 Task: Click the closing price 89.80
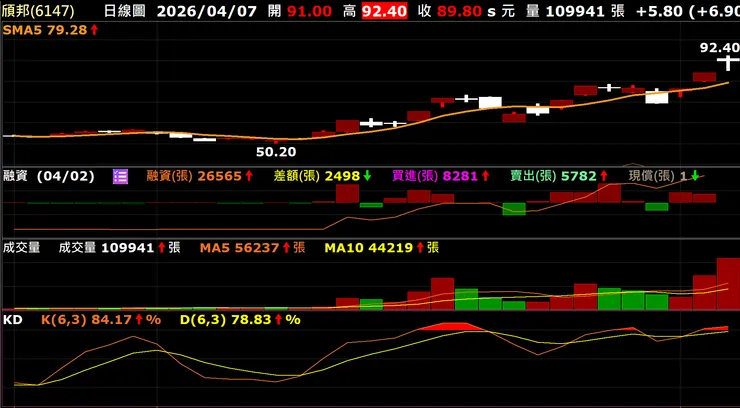(459, 11)
